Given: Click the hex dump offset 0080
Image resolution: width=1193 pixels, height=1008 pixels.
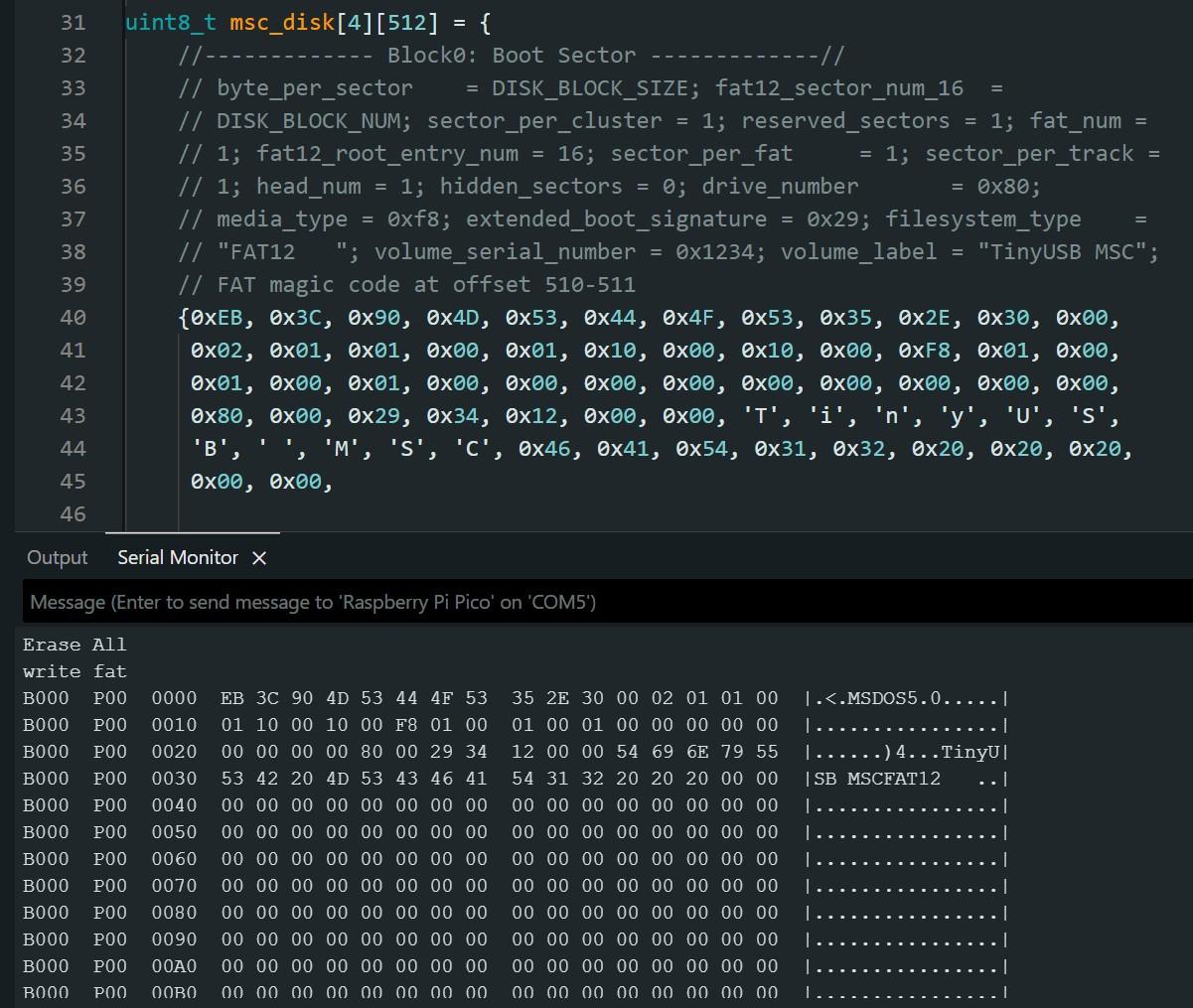Looking at the screenshot, I should 174,913.
